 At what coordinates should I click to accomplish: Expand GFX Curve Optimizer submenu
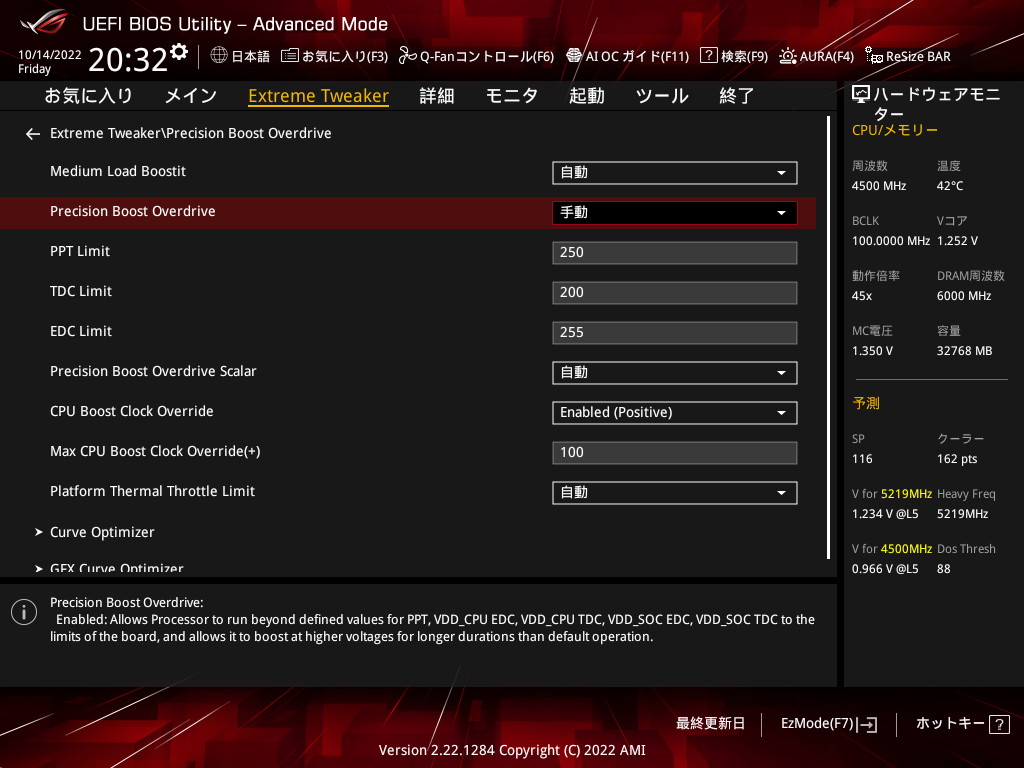coord(110,568)
